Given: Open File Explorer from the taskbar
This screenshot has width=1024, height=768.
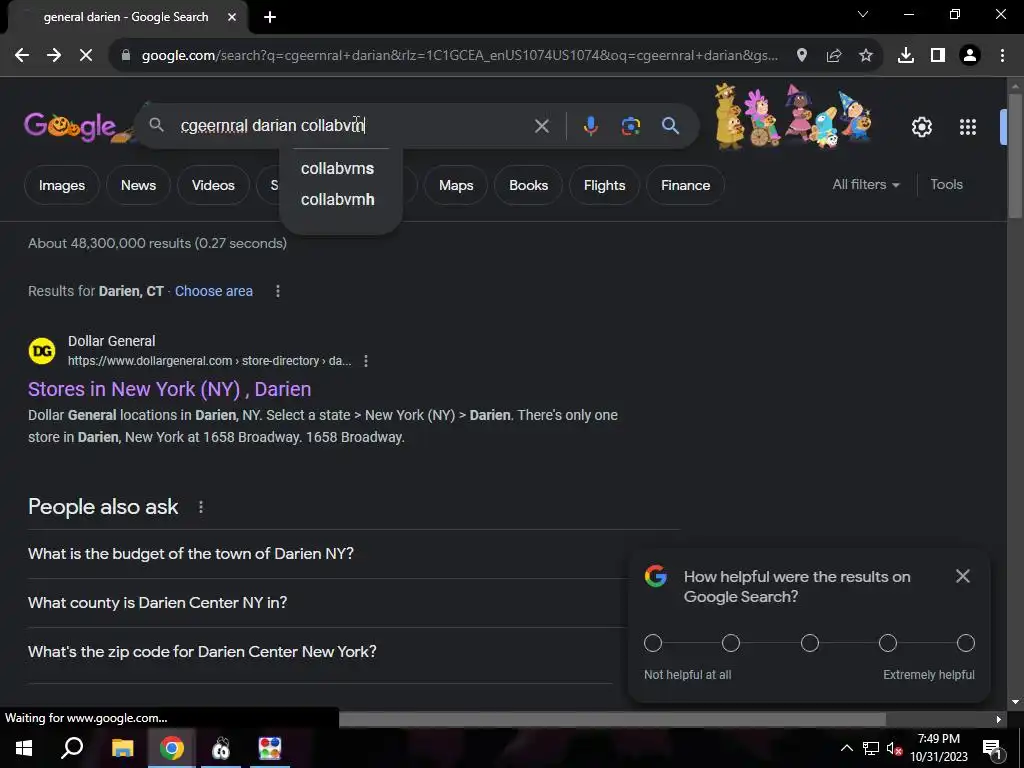Looking at the screenshot, I should click(122, 748).
